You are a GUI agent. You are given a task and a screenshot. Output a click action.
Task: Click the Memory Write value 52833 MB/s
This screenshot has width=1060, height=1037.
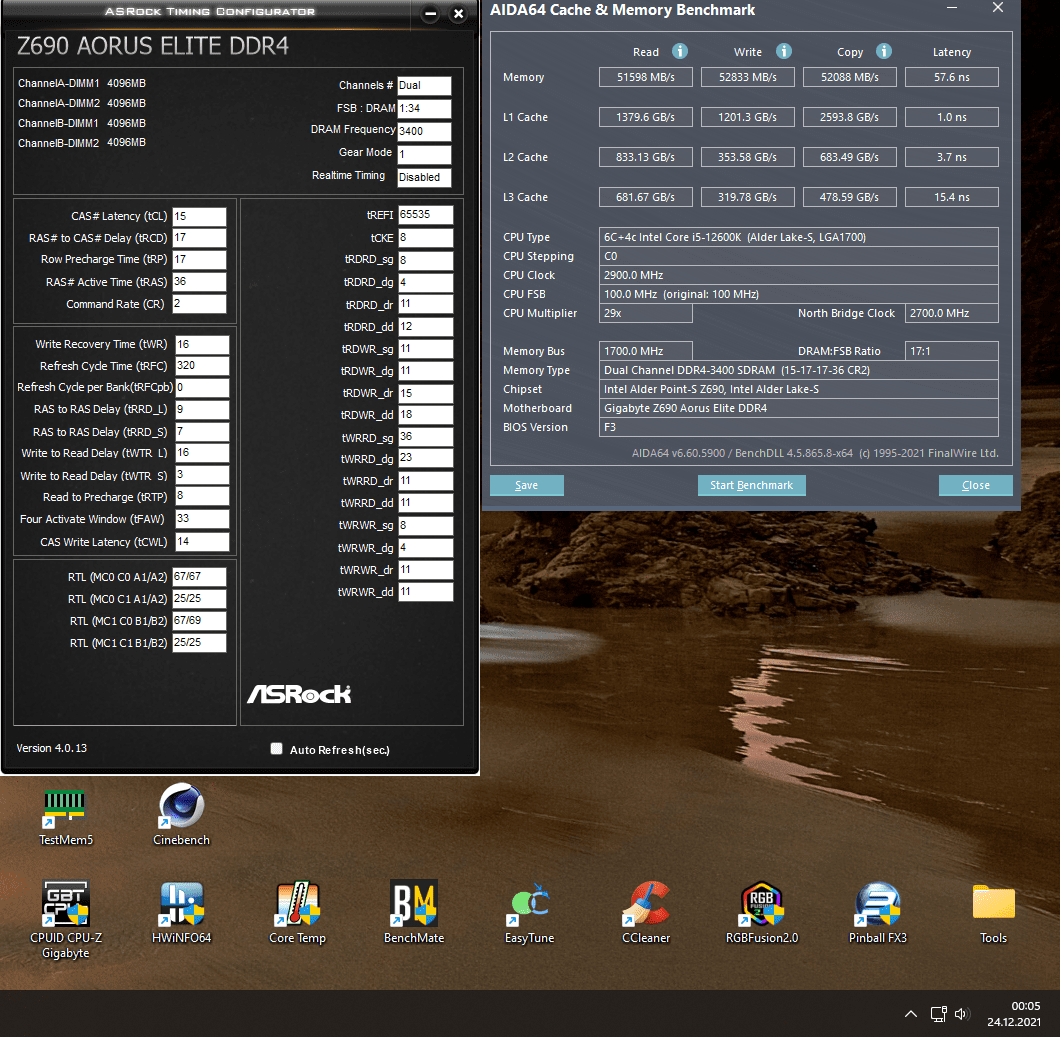point(748,77)
